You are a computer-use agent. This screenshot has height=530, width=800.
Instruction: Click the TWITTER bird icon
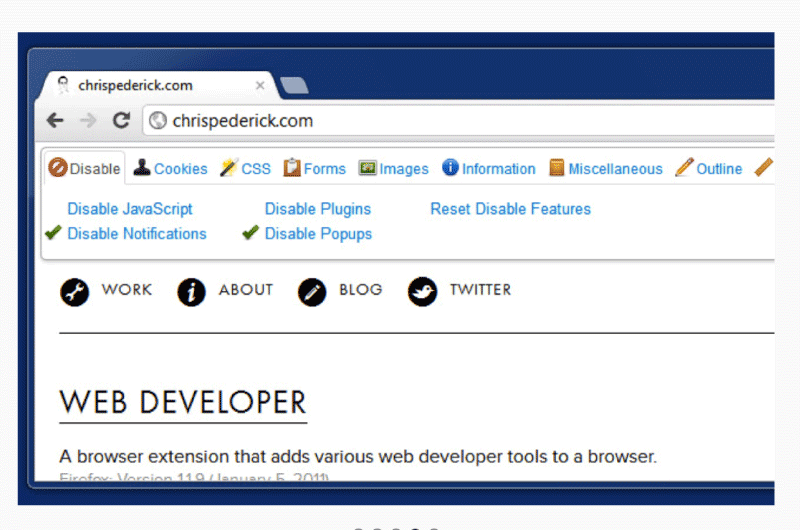click(422, 292)
